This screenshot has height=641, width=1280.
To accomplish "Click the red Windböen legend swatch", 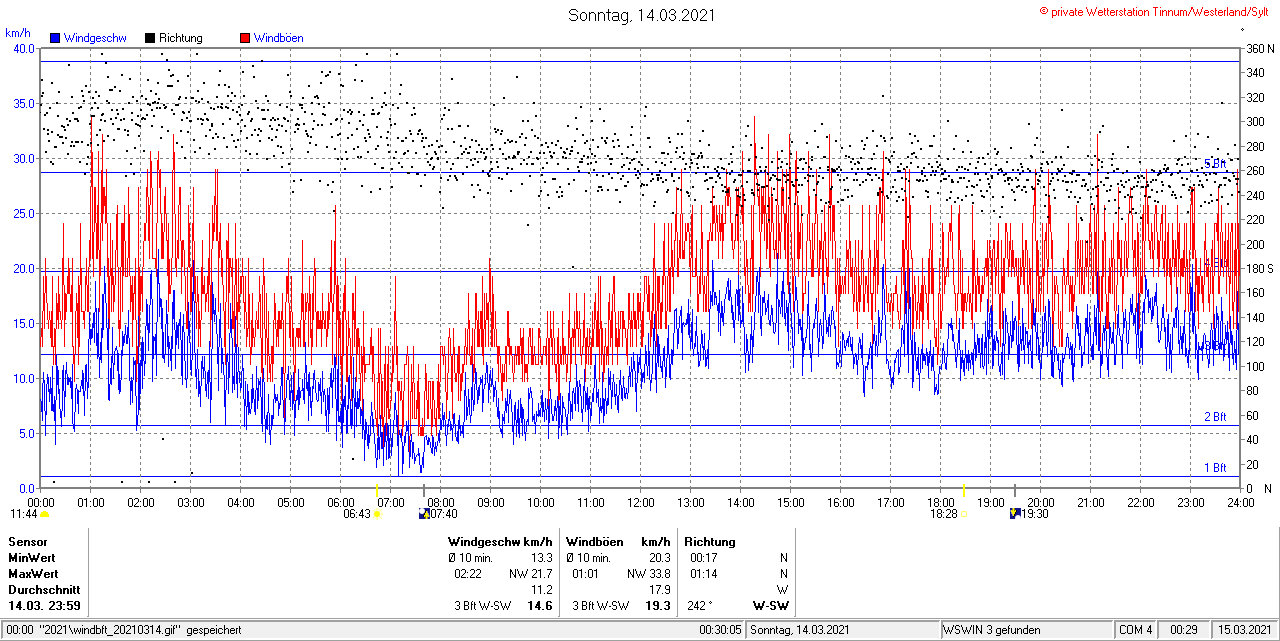I will click(245, 38).
